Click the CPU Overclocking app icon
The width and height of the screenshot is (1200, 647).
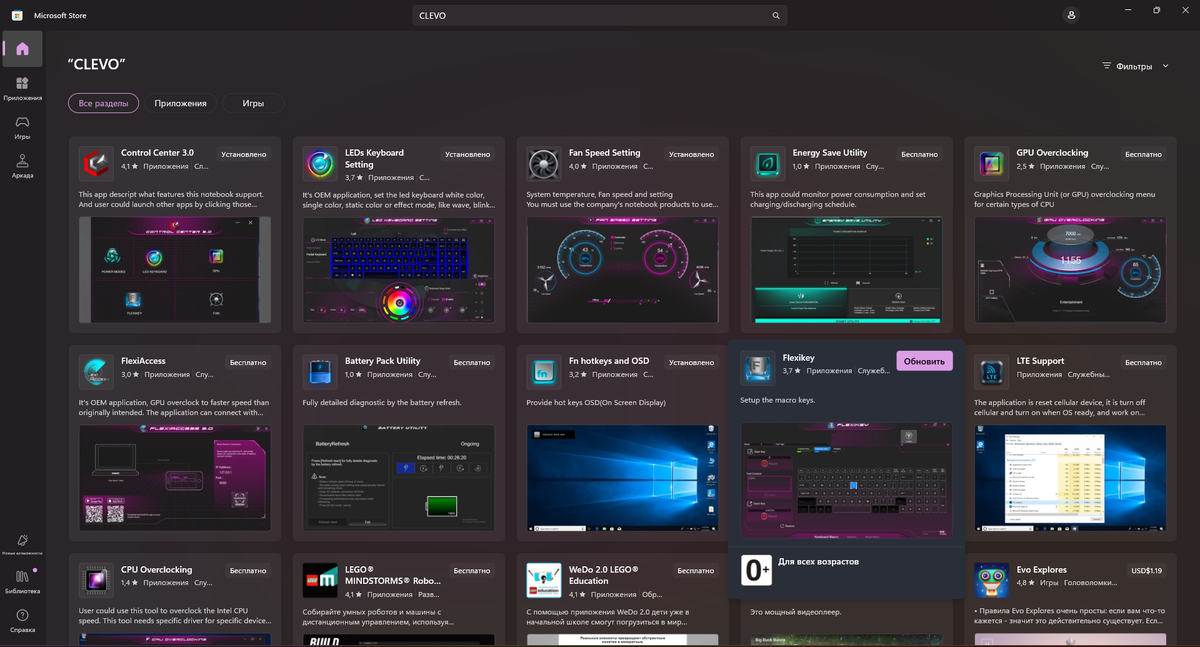click(x=96, y=580)
